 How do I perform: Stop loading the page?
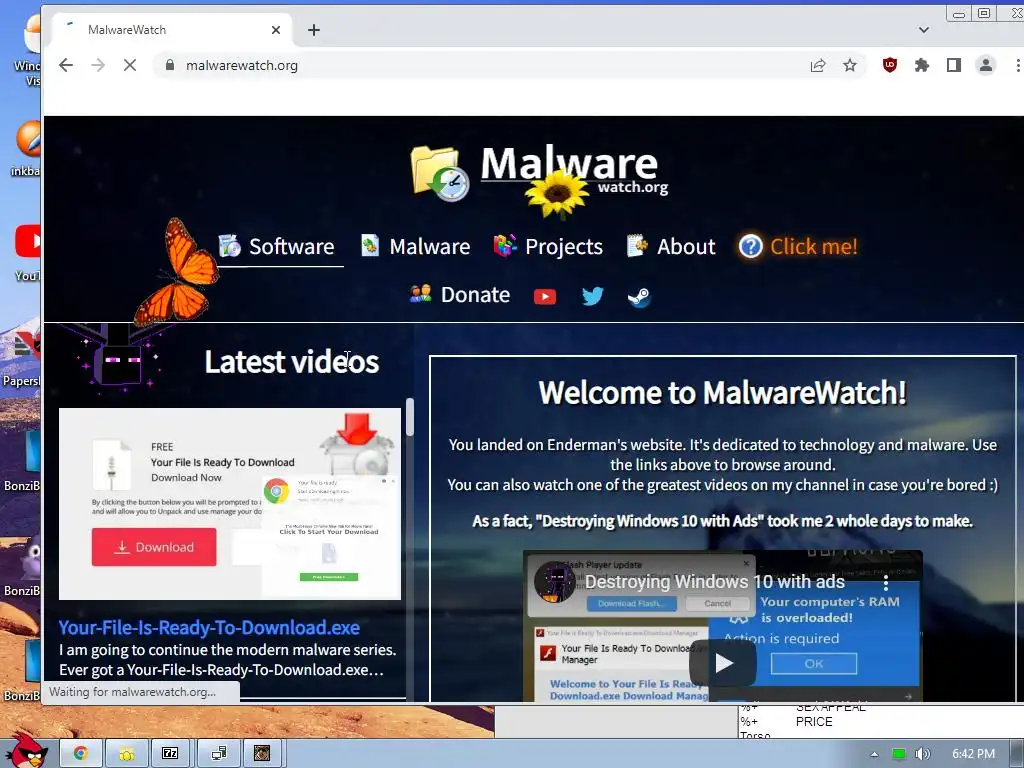[x=130, y=65]
